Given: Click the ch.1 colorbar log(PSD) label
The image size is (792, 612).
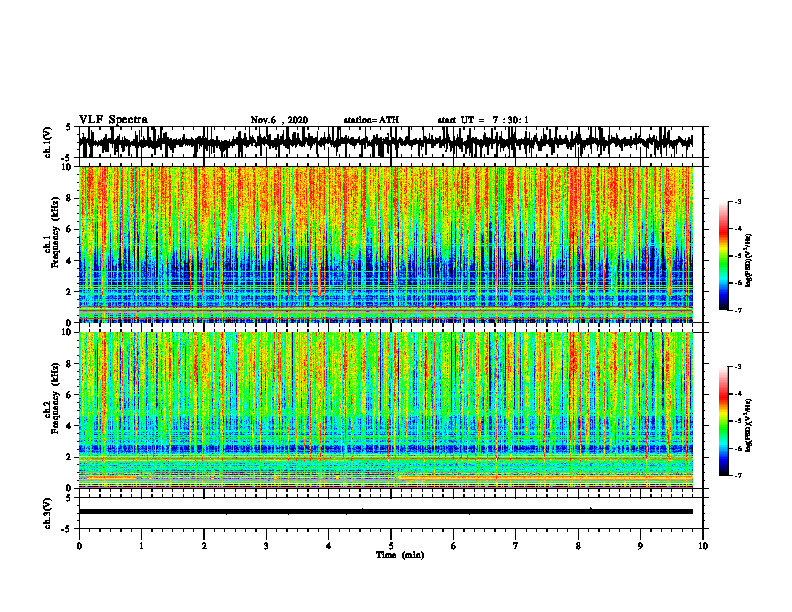Looking at the screenshot, I should (749, 261).
